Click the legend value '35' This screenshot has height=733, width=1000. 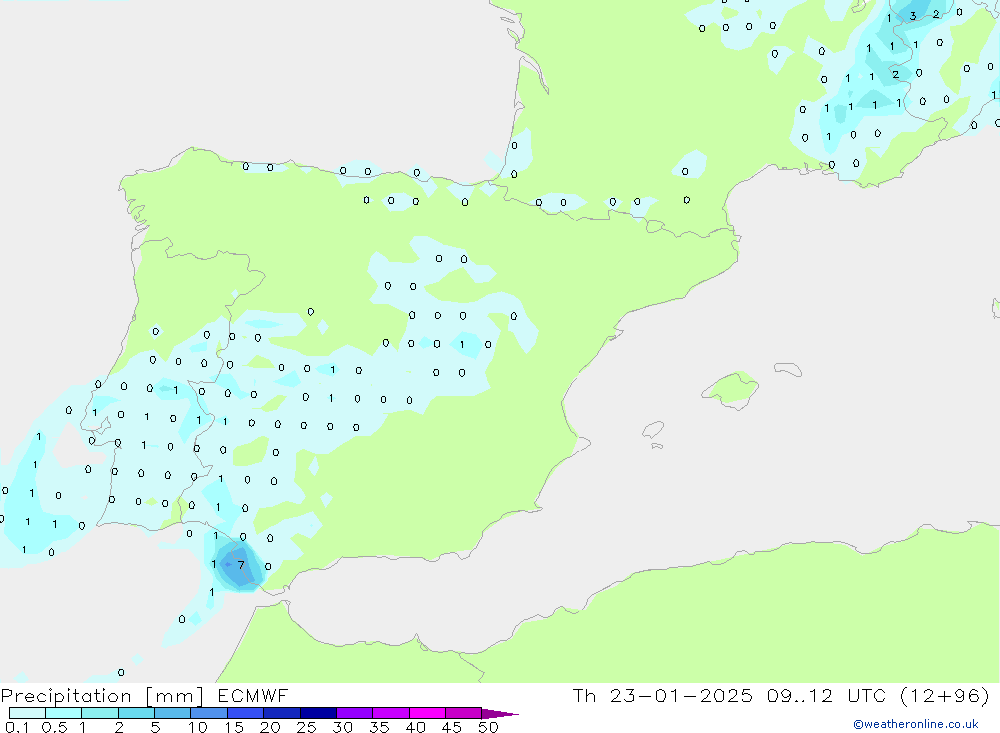(379, 727)
